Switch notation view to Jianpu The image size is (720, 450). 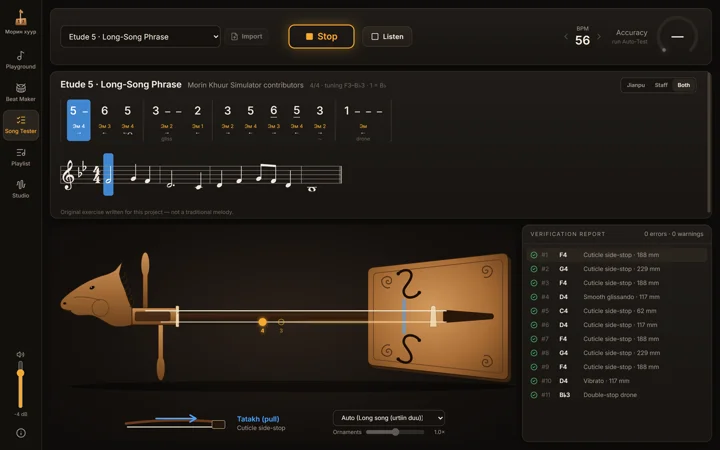[636, 85]
